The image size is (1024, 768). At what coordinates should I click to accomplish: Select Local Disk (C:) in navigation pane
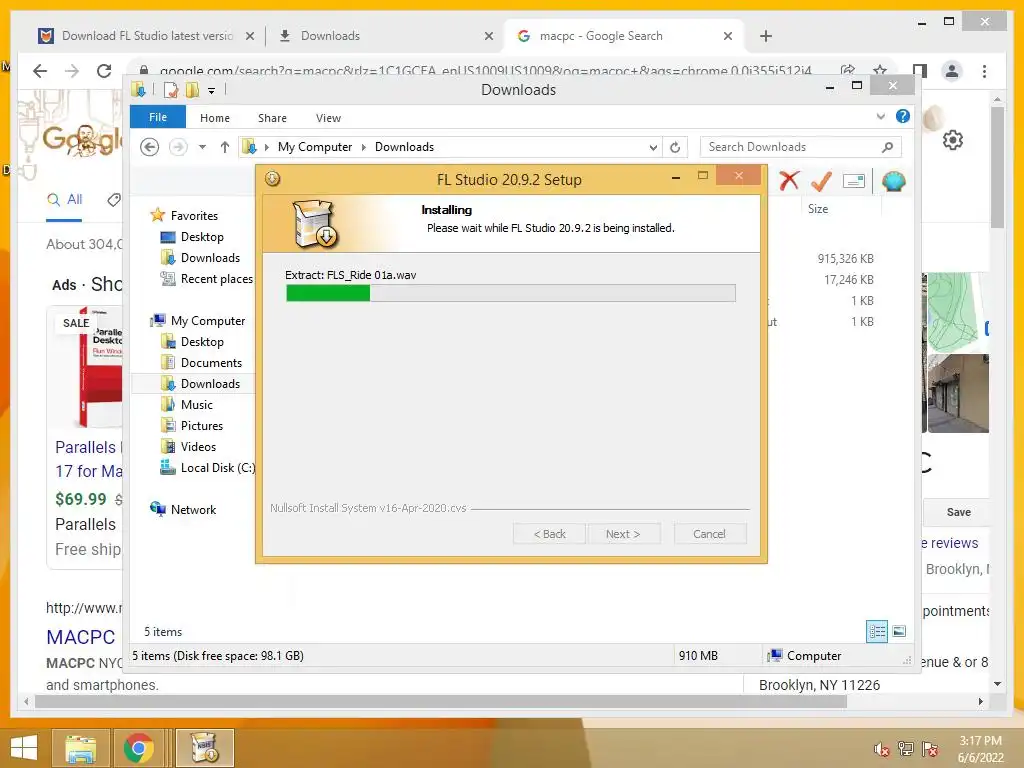click(217, 468)
